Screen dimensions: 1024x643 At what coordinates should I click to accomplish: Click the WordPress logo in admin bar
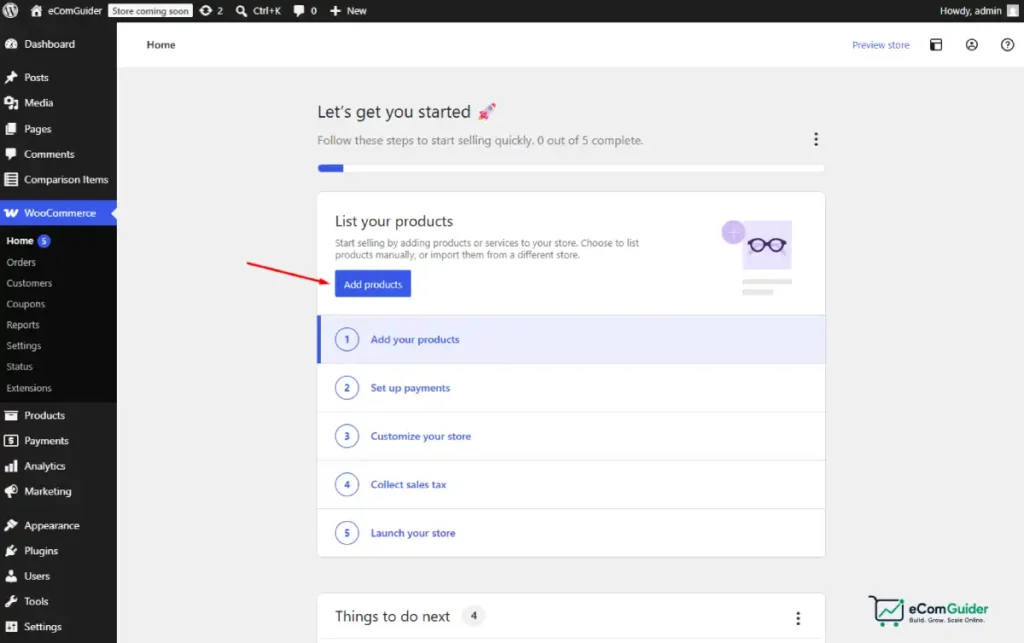click(10, 10)
